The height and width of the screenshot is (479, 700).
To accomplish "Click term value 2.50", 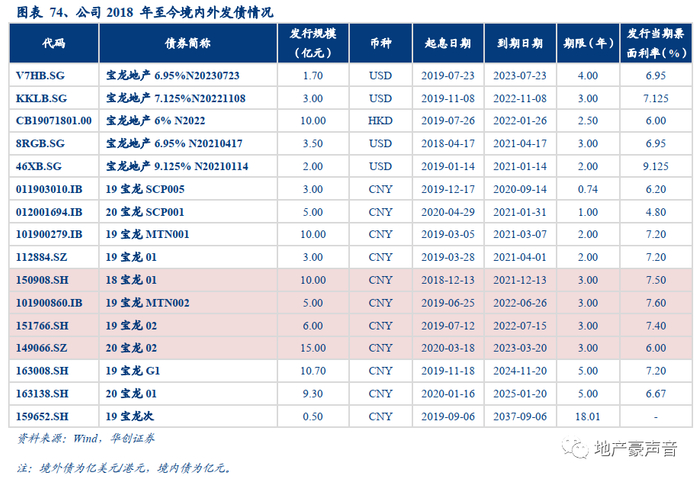I will 588,121.
